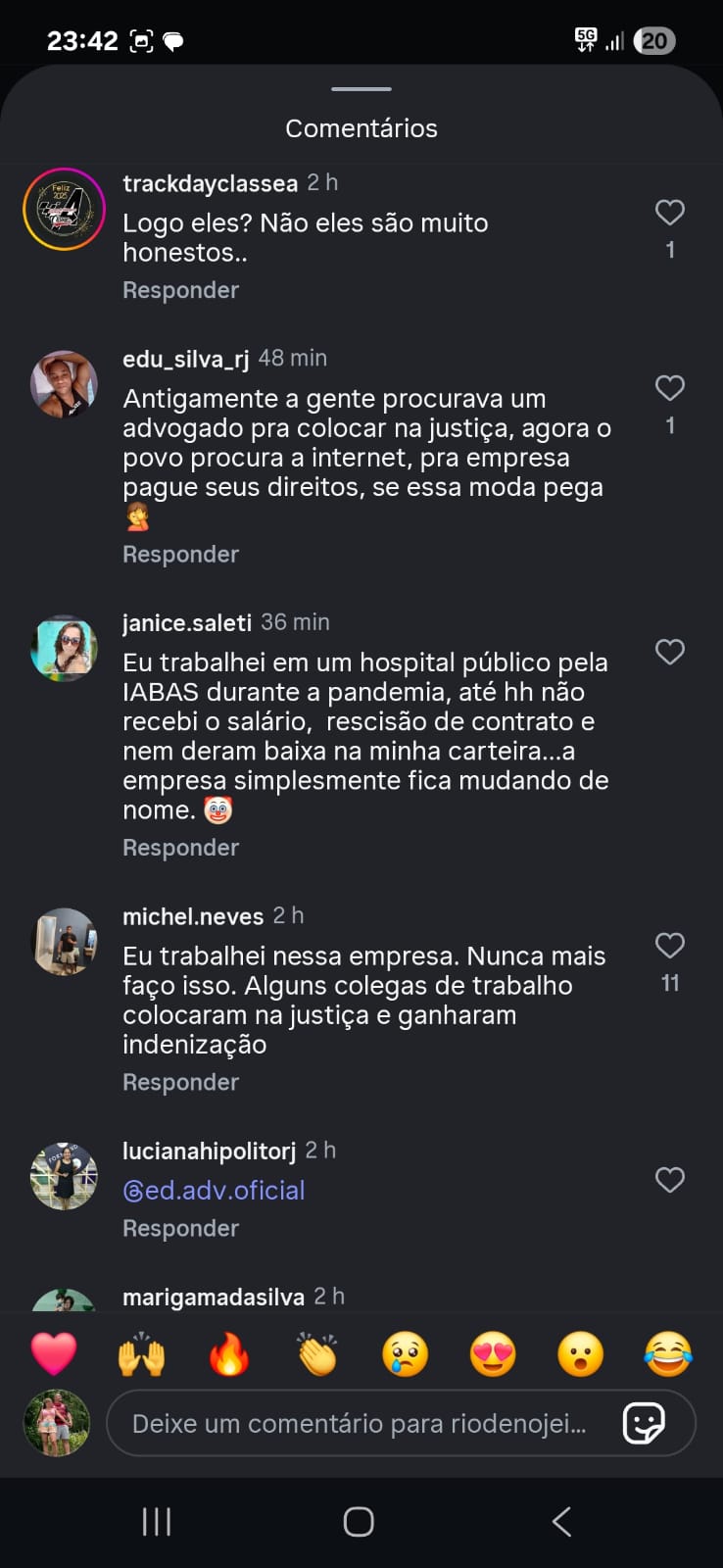
Task: Send the red heart emoji reaction
Action: click(54, 1354)
